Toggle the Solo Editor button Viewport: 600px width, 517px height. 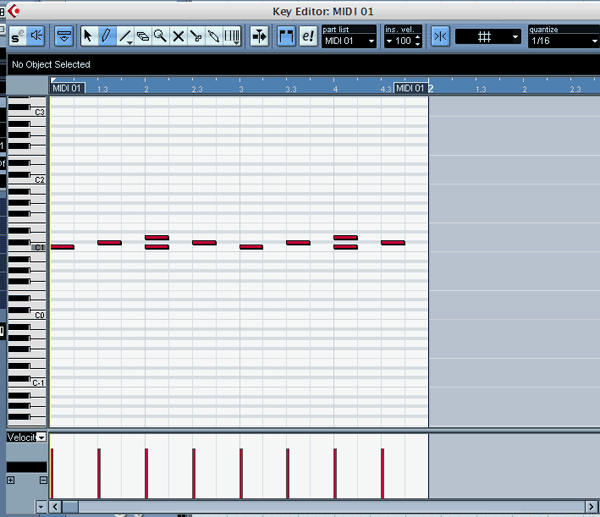(x=18, y=36)
